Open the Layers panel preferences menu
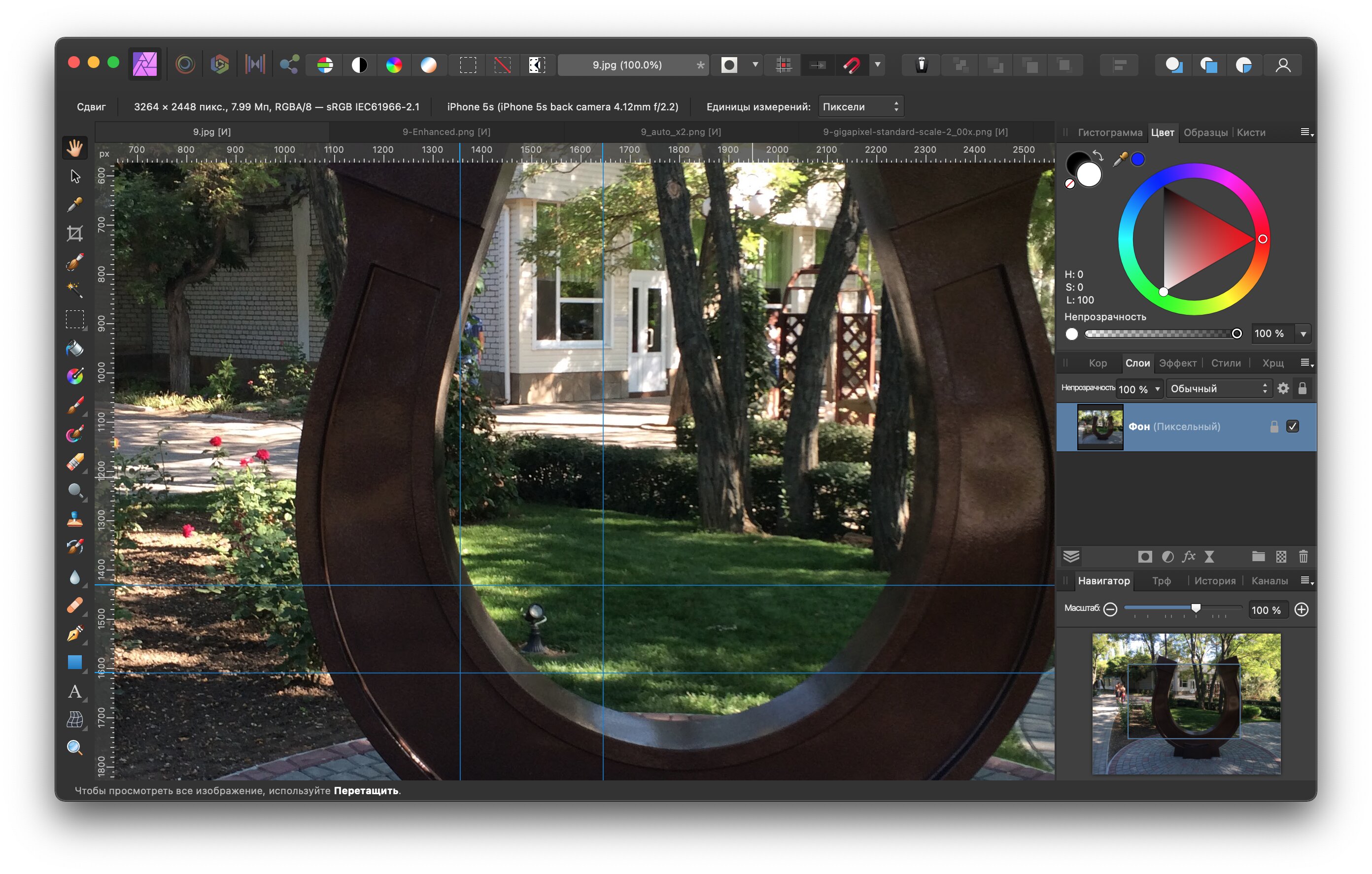This screenshot has width=1372, height=874. (x=1306, y=363)
